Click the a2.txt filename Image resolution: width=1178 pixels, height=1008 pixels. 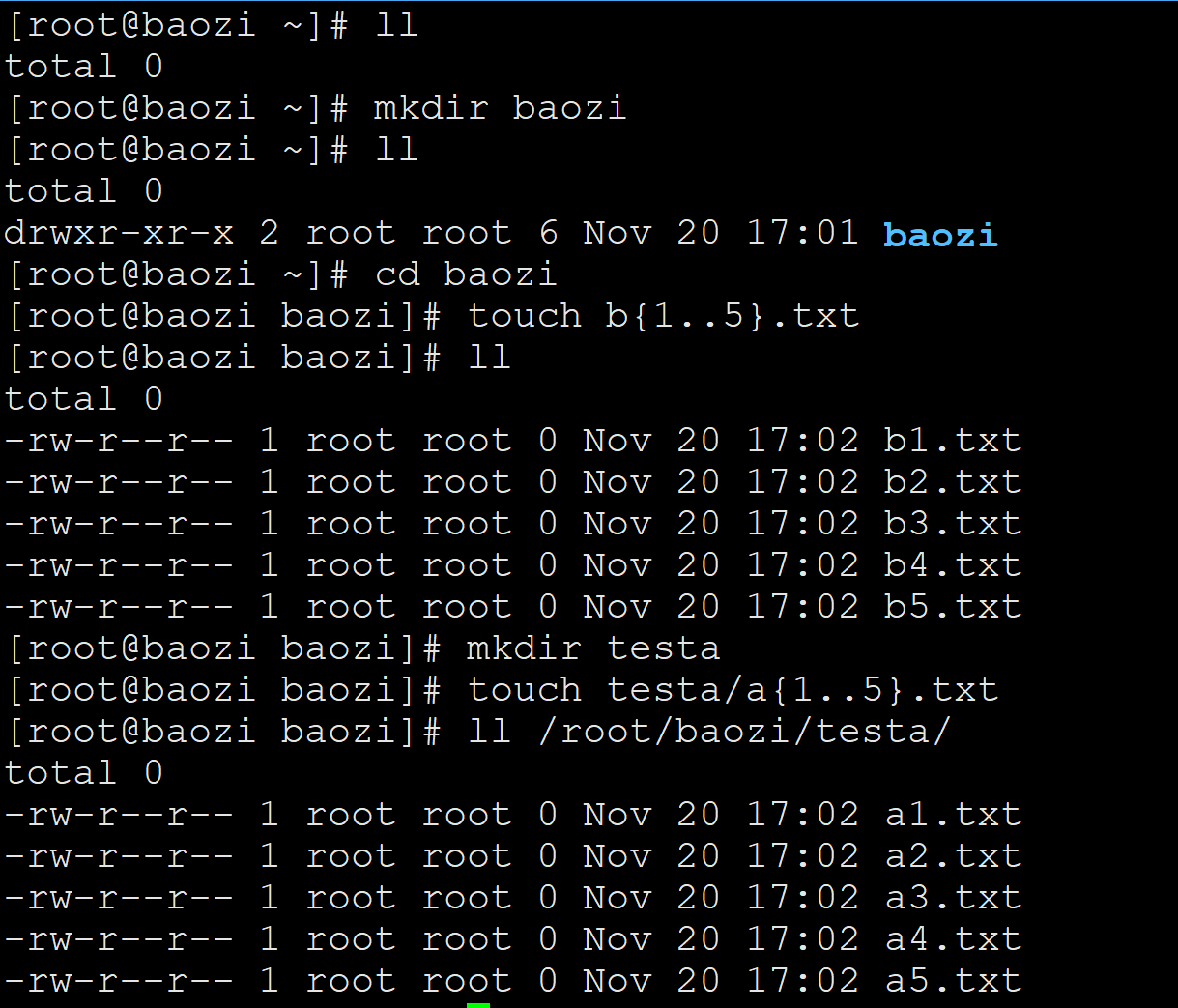[x=953, y=856]
